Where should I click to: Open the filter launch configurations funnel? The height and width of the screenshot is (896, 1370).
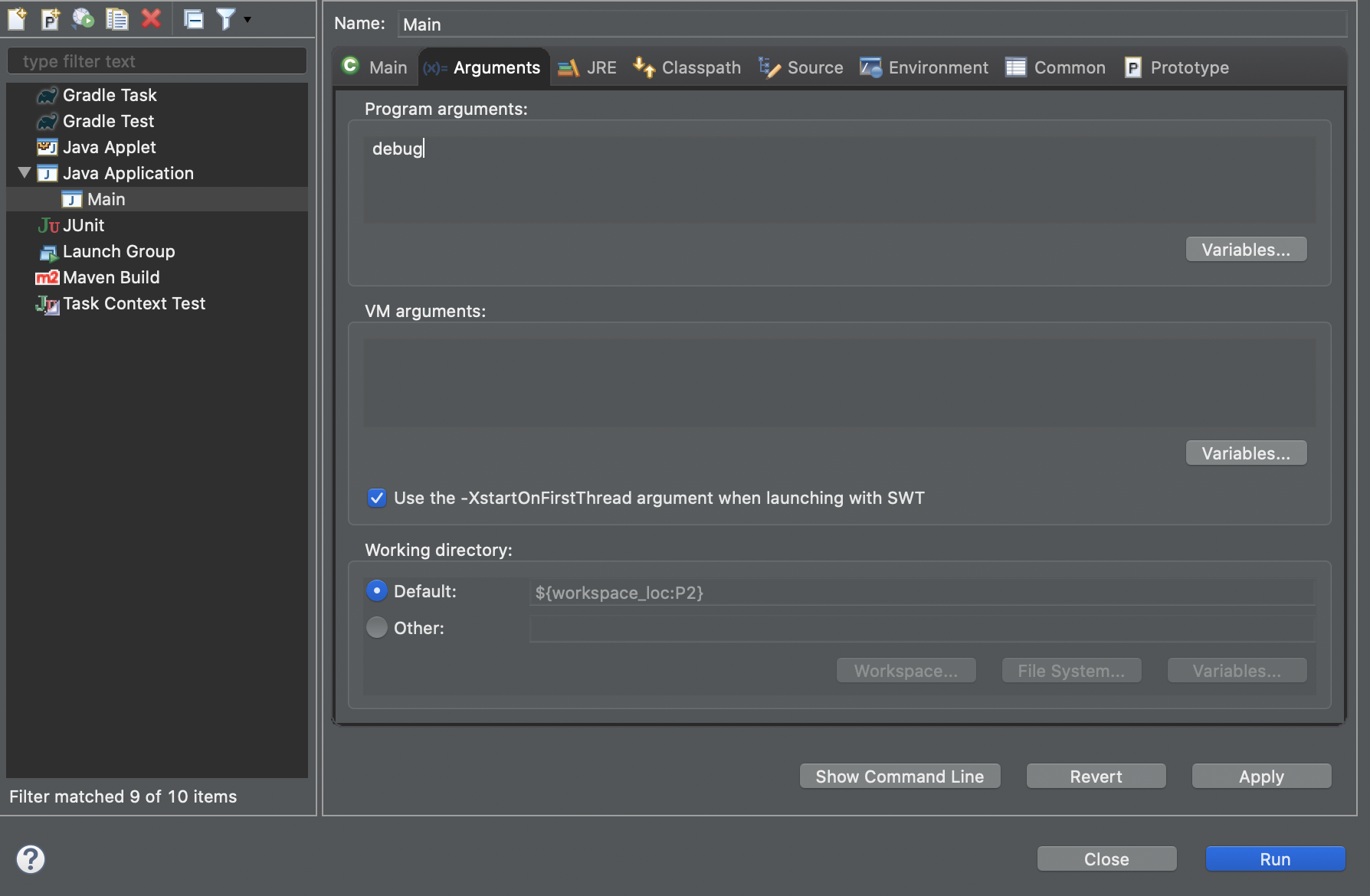click(x=225, y=18)
